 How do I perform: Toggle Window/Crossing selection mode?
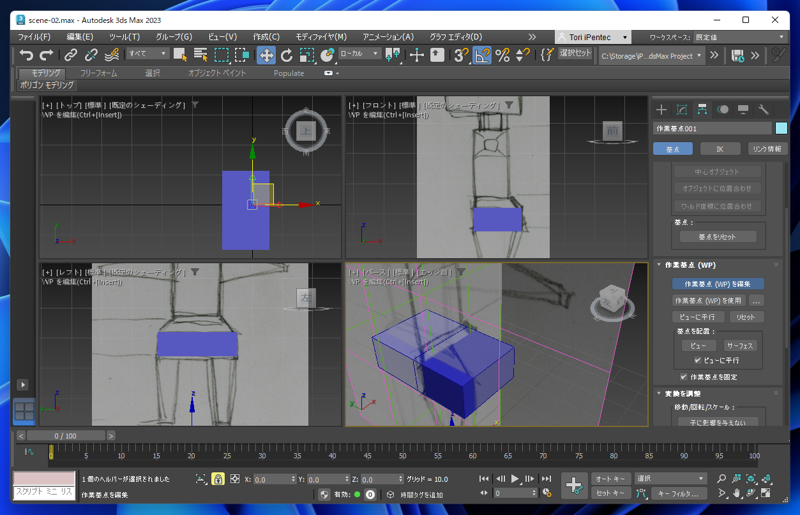(x=242, y=55)
